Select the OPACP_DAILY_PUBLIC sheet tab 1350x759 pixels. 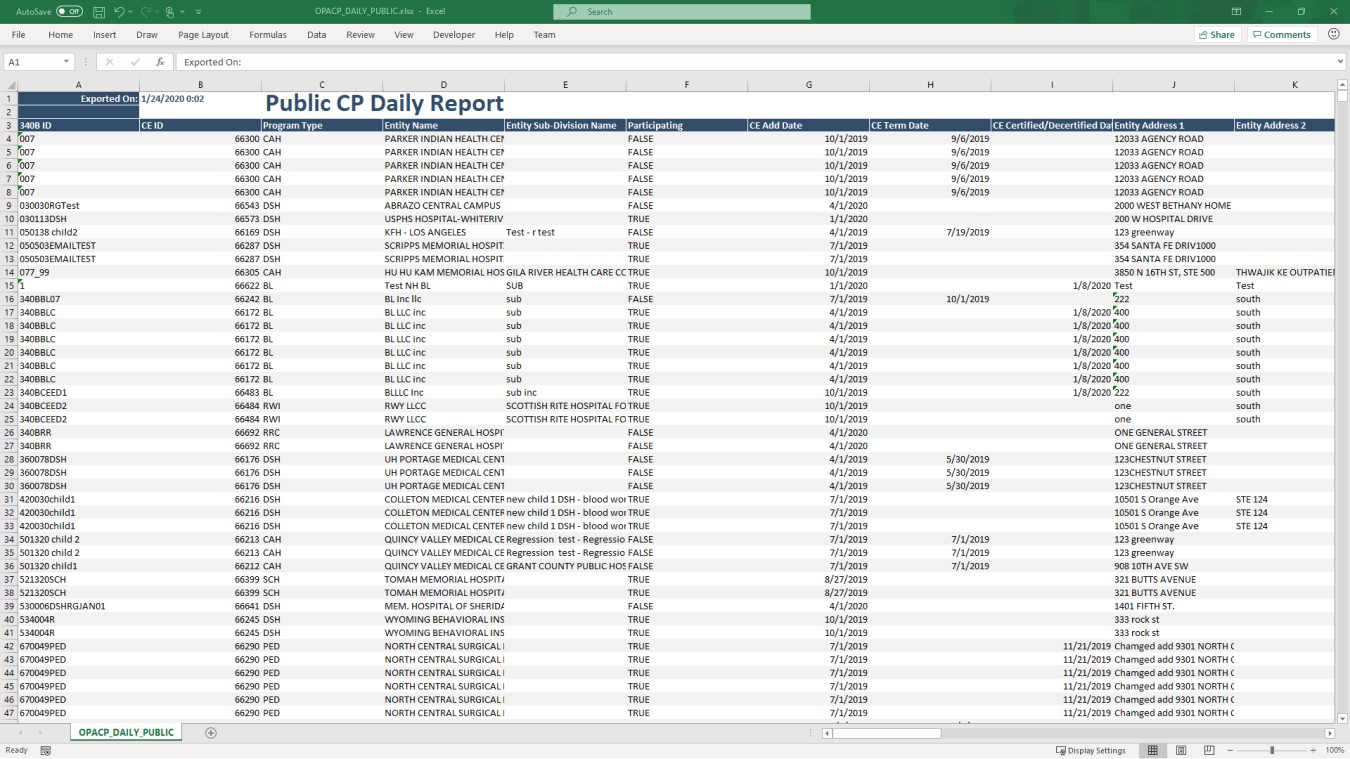tap(127, 733)
